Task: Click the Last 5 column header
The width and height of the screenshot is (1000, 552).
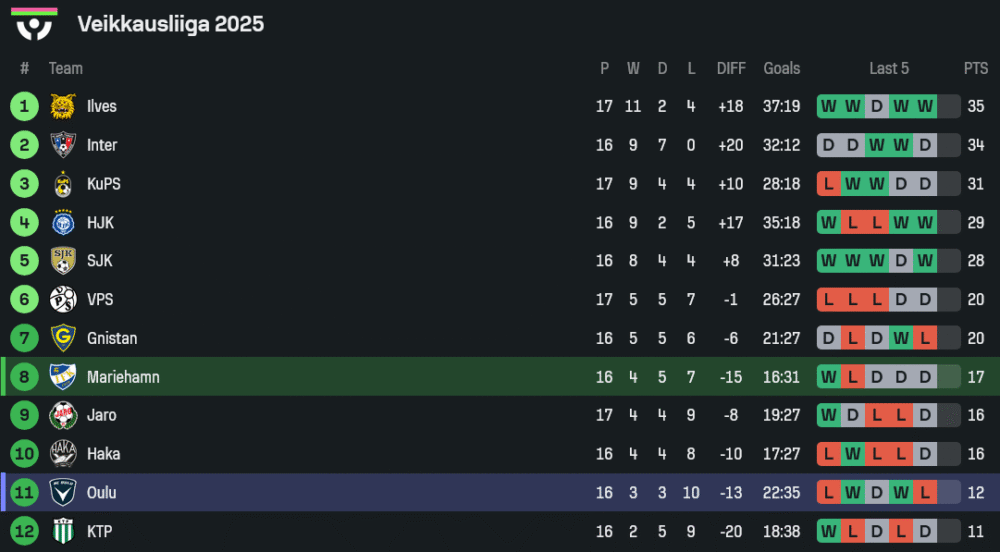Action: click(889, 68)
